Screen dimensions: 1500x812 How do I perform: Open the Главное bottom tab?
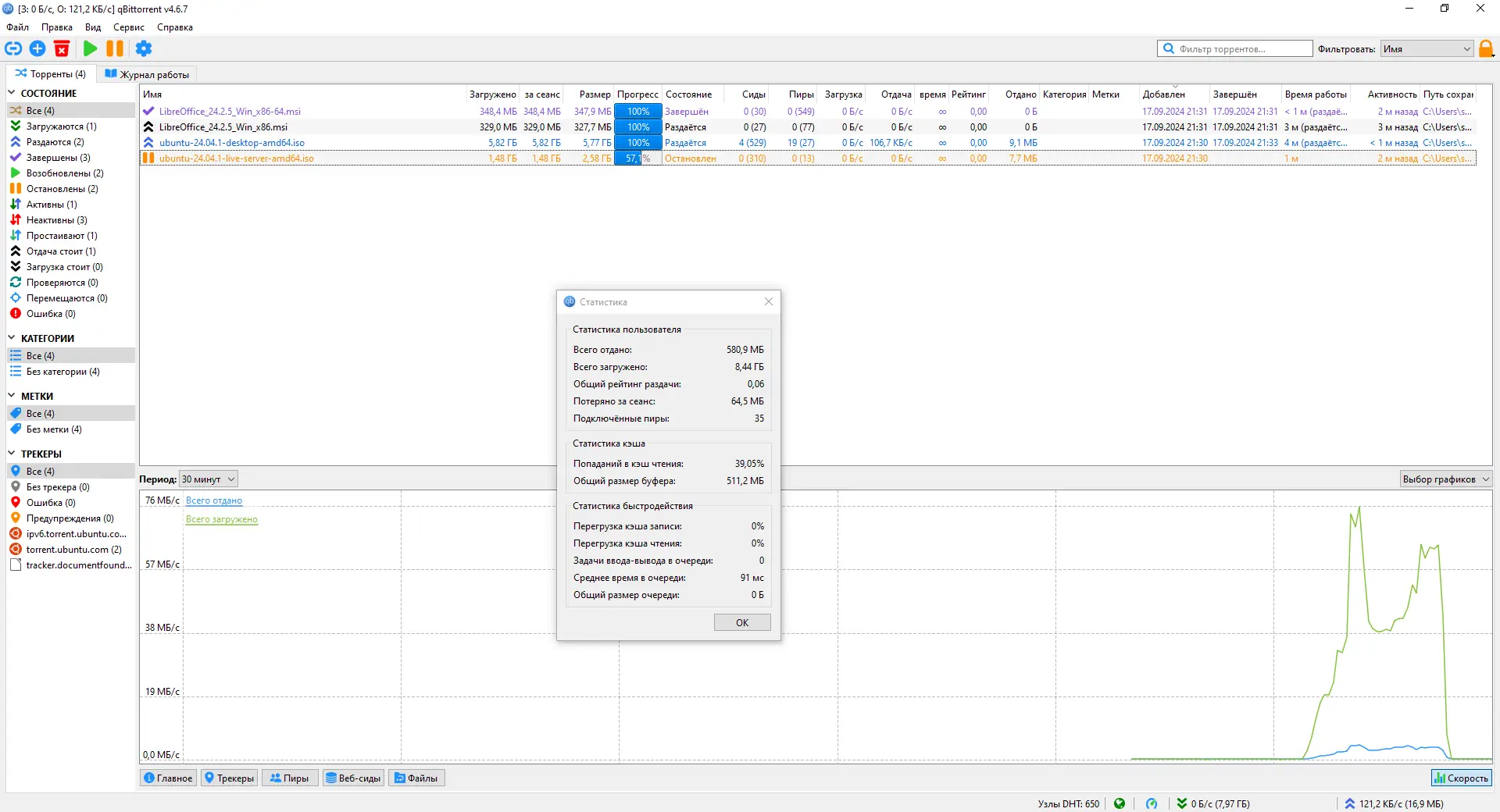coord(169,778)
